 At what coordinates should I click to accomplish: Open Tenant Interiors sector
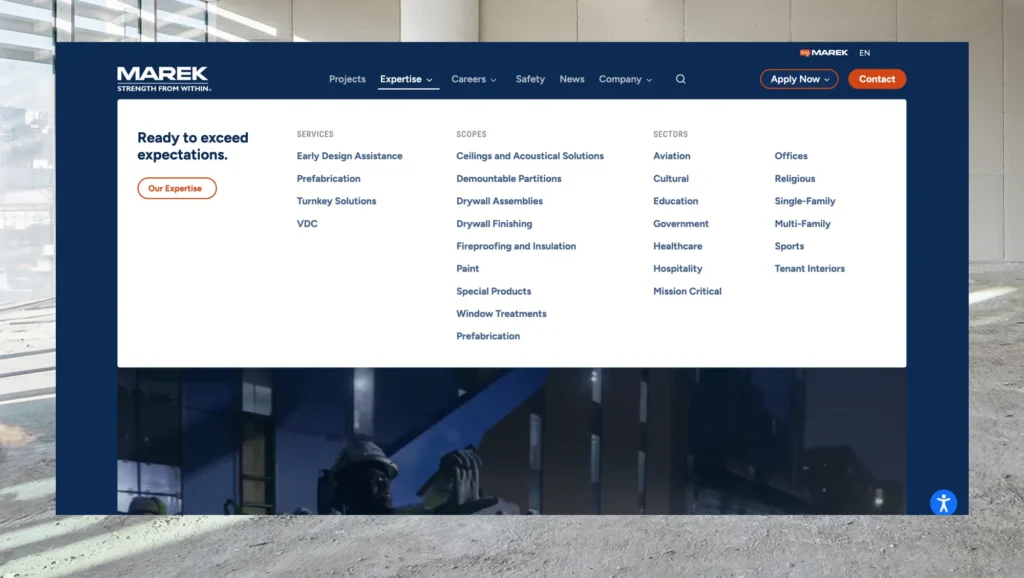click(809, 268)
